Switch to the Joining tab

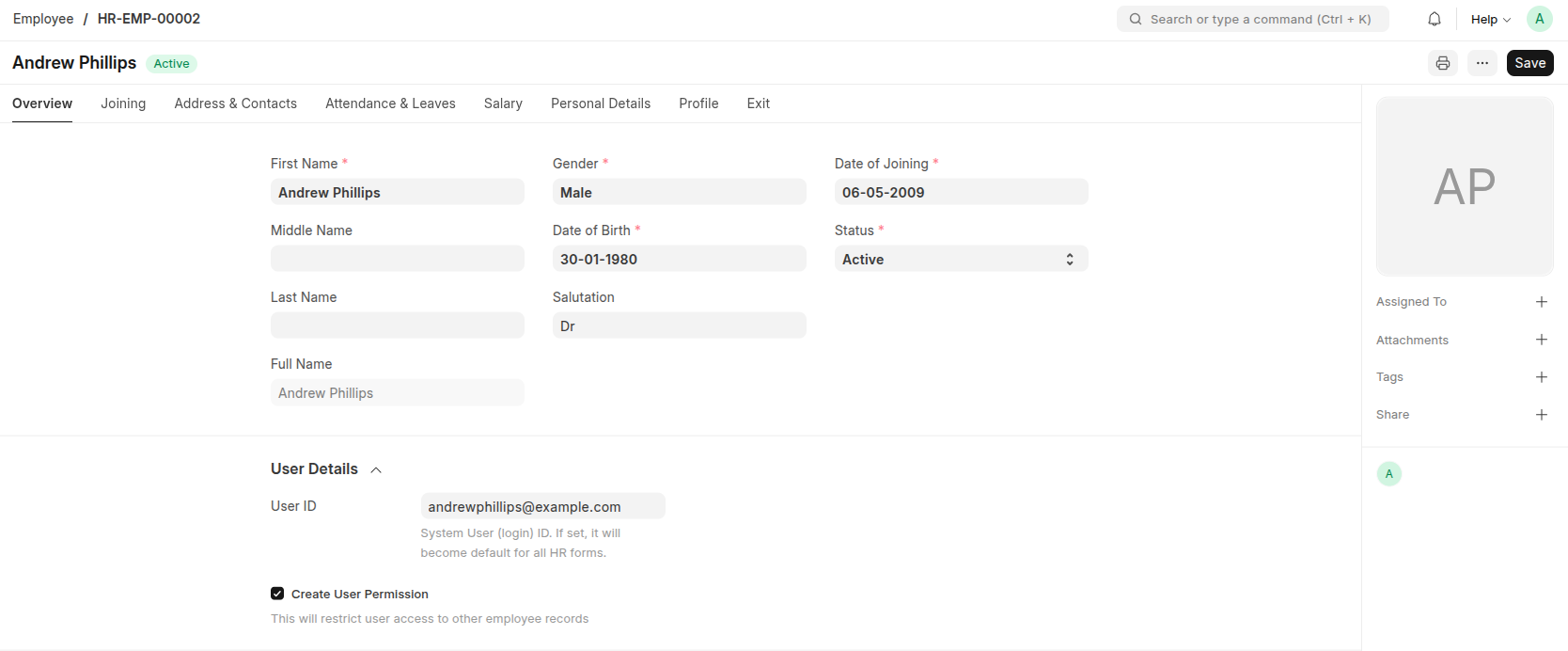[x=123, y=103]
